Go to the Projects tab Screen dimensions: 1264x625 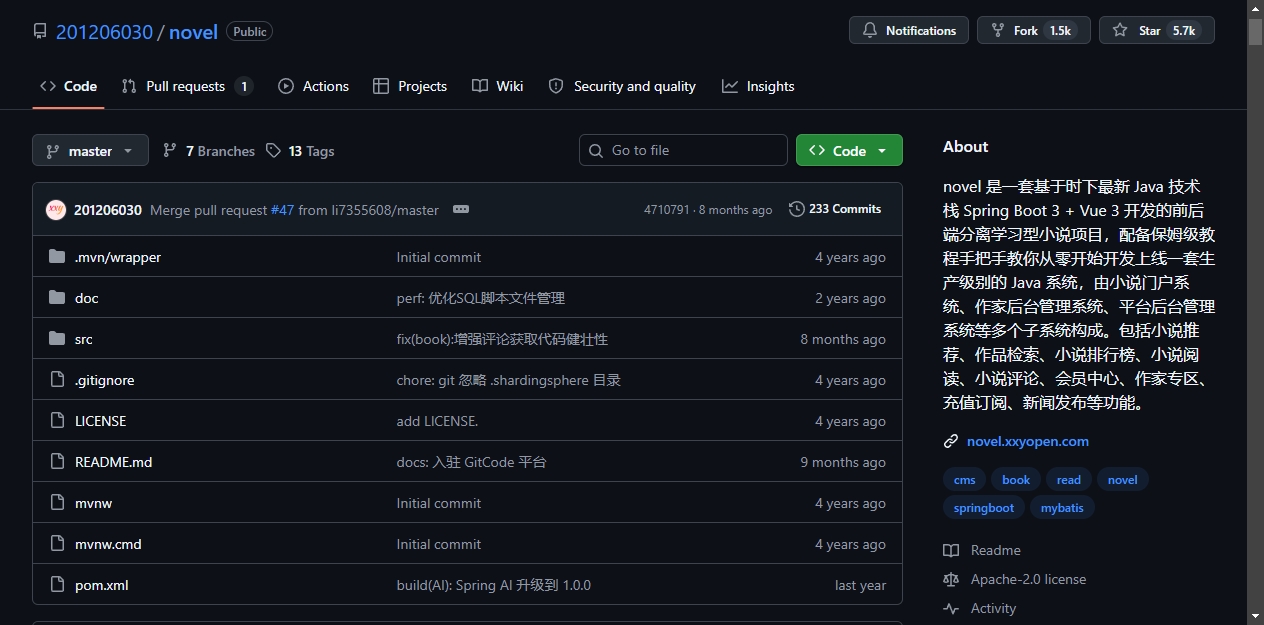click(409, 86)
